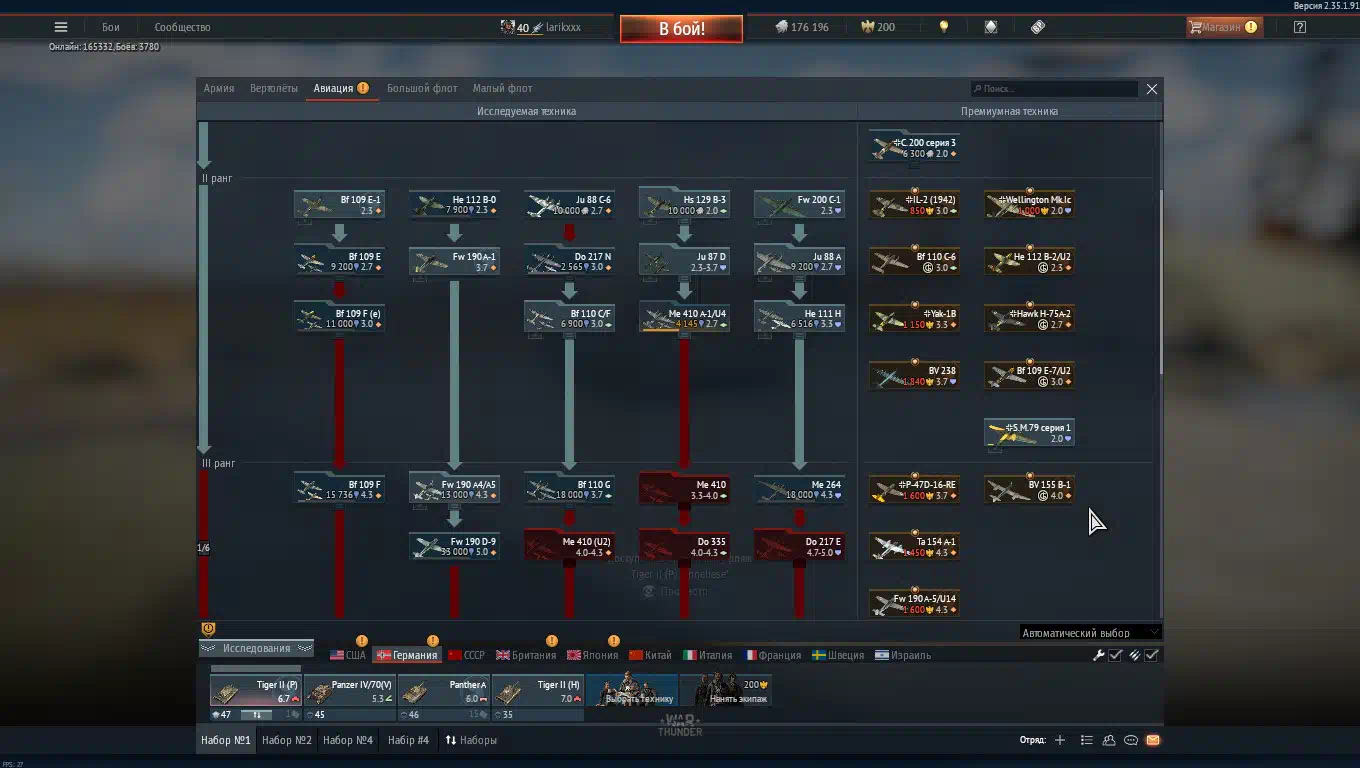Select the Fw 190 A-1 aircraft
1360x768 pixels.
[454, 262]
